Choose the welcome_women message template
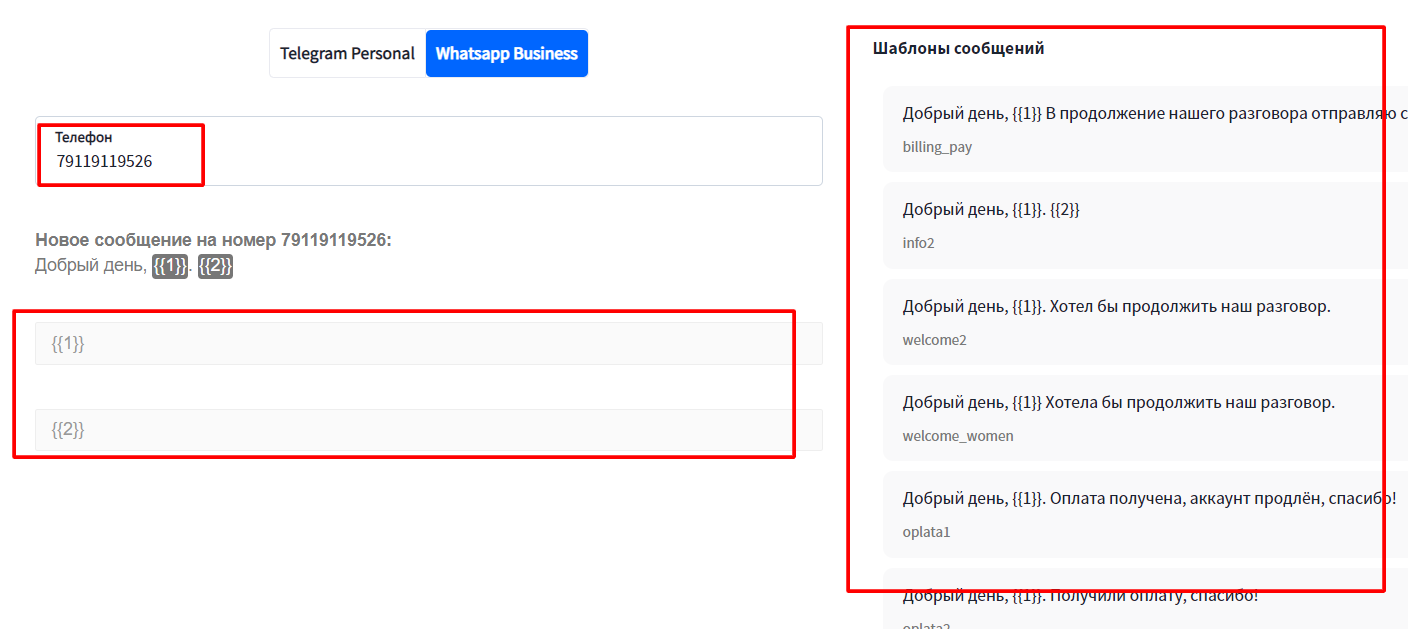The width and height of the screenshot is (1408, 629). pos(1145,418)
